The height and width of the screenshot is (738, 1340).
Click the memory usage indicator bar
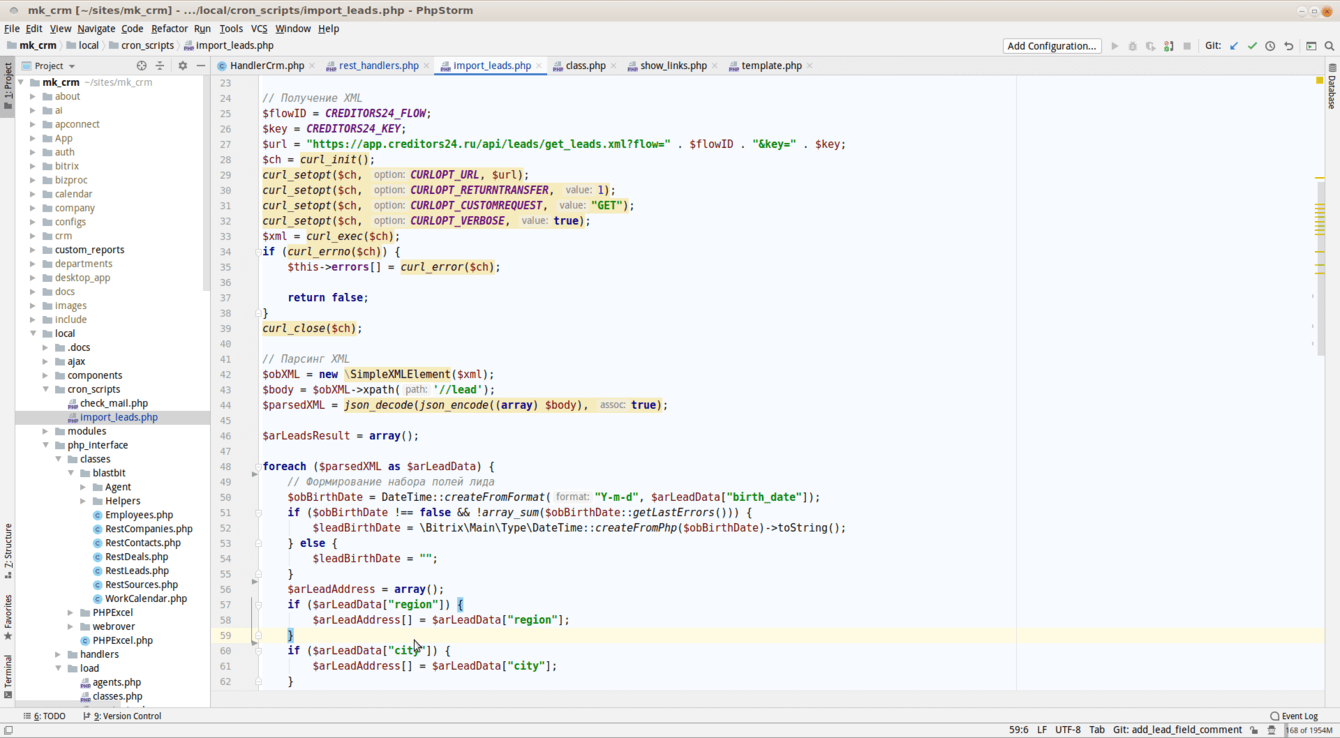1309,730
